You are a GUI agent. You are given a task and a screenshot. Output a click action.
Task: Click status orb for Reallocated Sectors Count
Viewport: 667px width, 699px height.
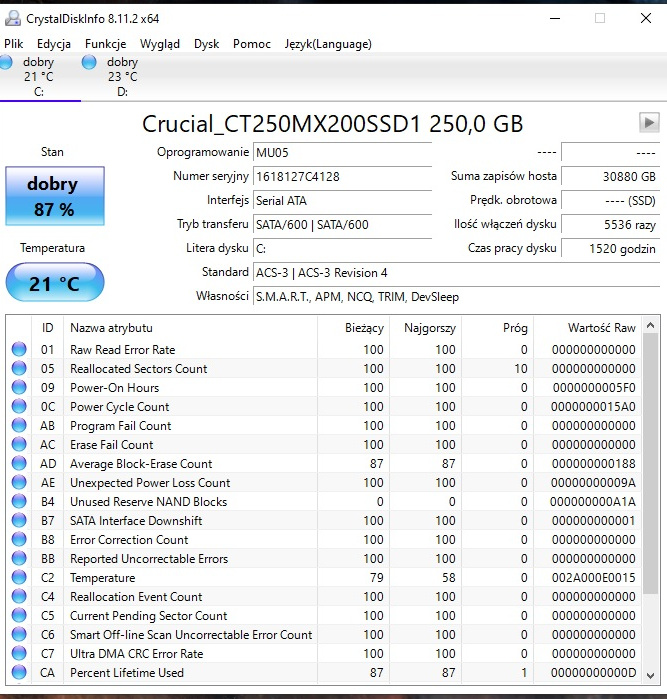(x=19, y=368)
